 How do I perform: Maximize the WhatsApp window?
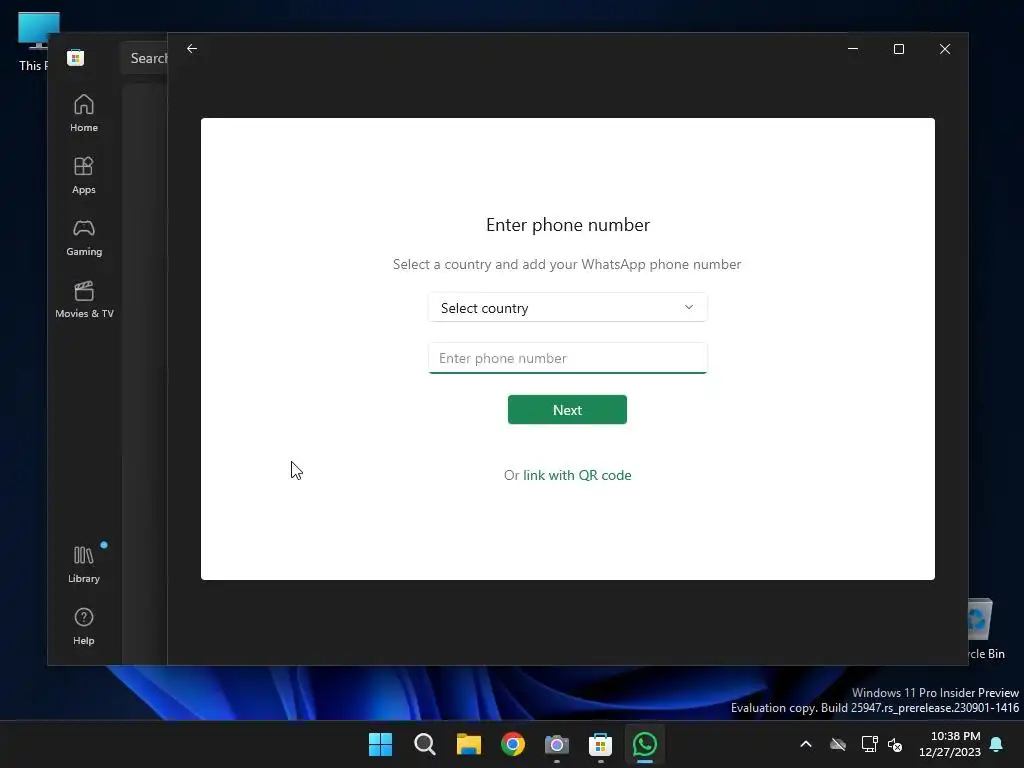[x=899, y=49]
